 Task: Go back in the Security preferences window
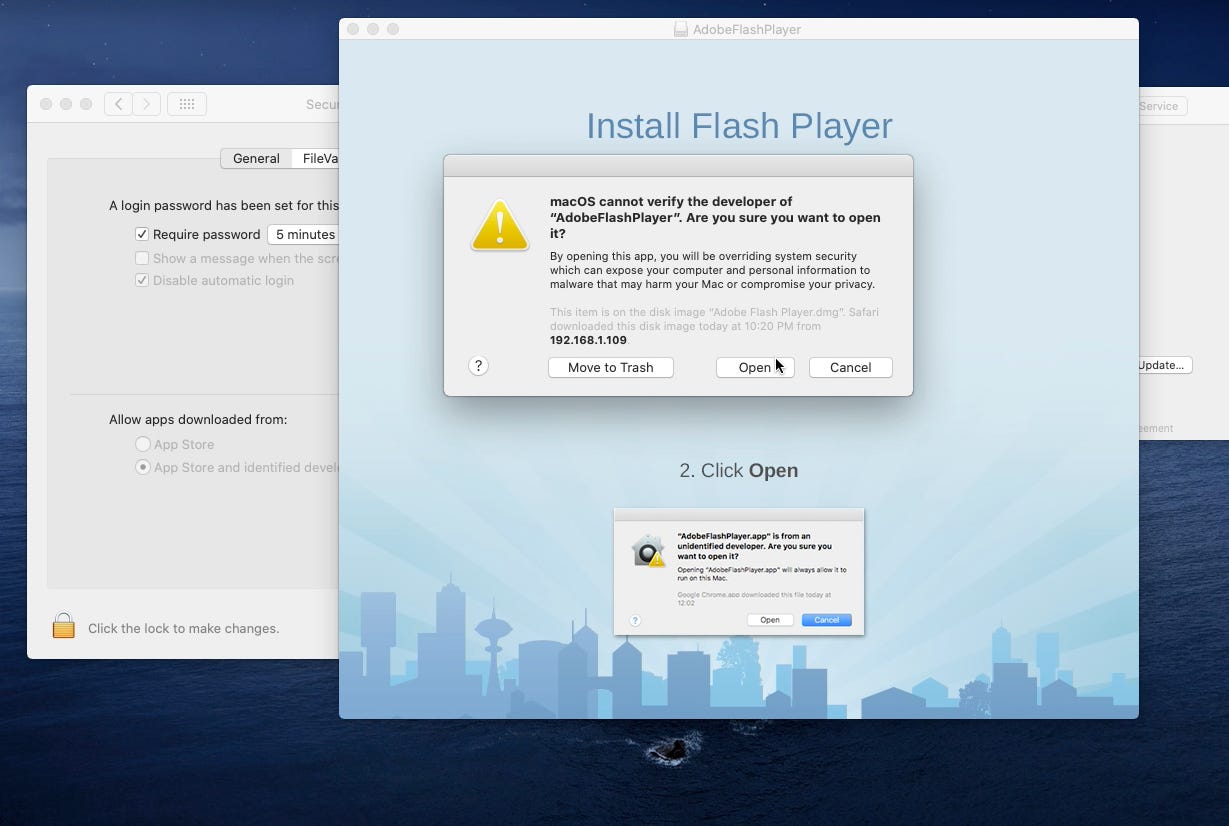118,104
